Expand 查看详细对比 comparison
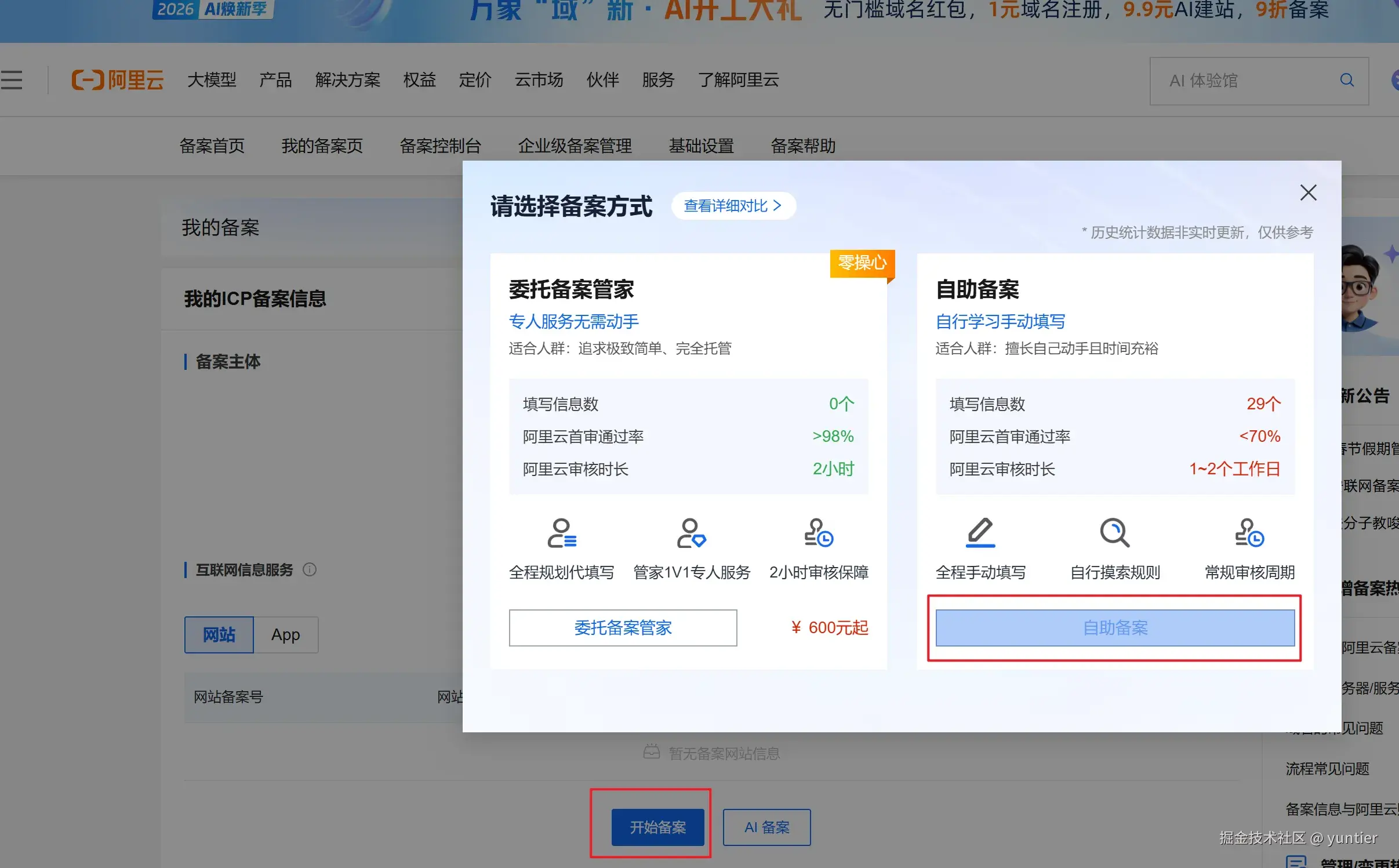The height and width of the screenshot is (868, 1399). point(732,206)
